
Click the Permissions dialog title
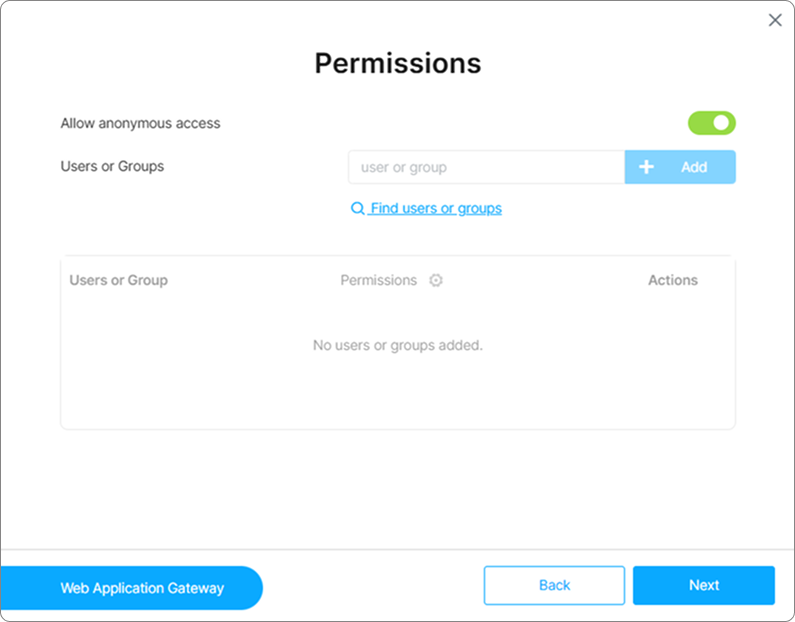[397, 63]
